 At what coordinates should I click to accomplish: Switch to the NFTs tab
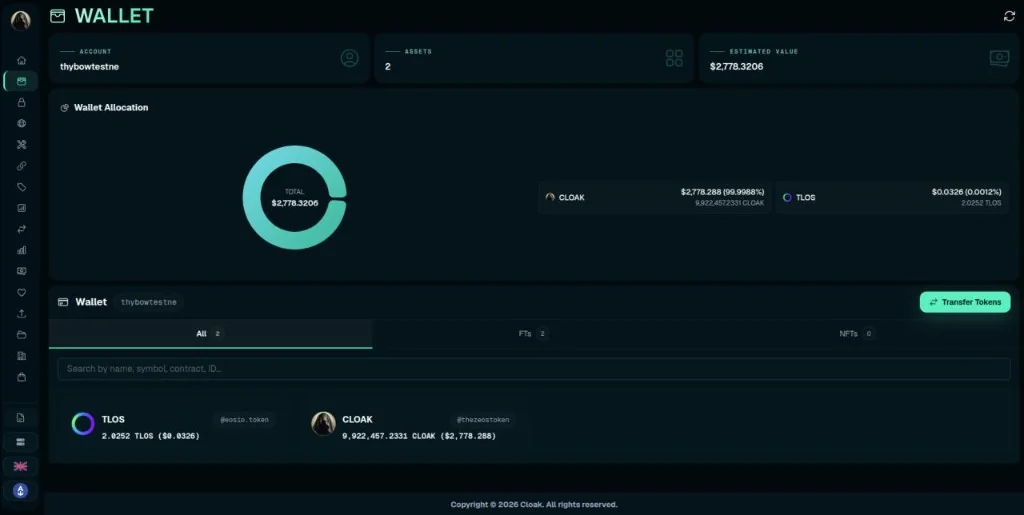pos(856,334)
